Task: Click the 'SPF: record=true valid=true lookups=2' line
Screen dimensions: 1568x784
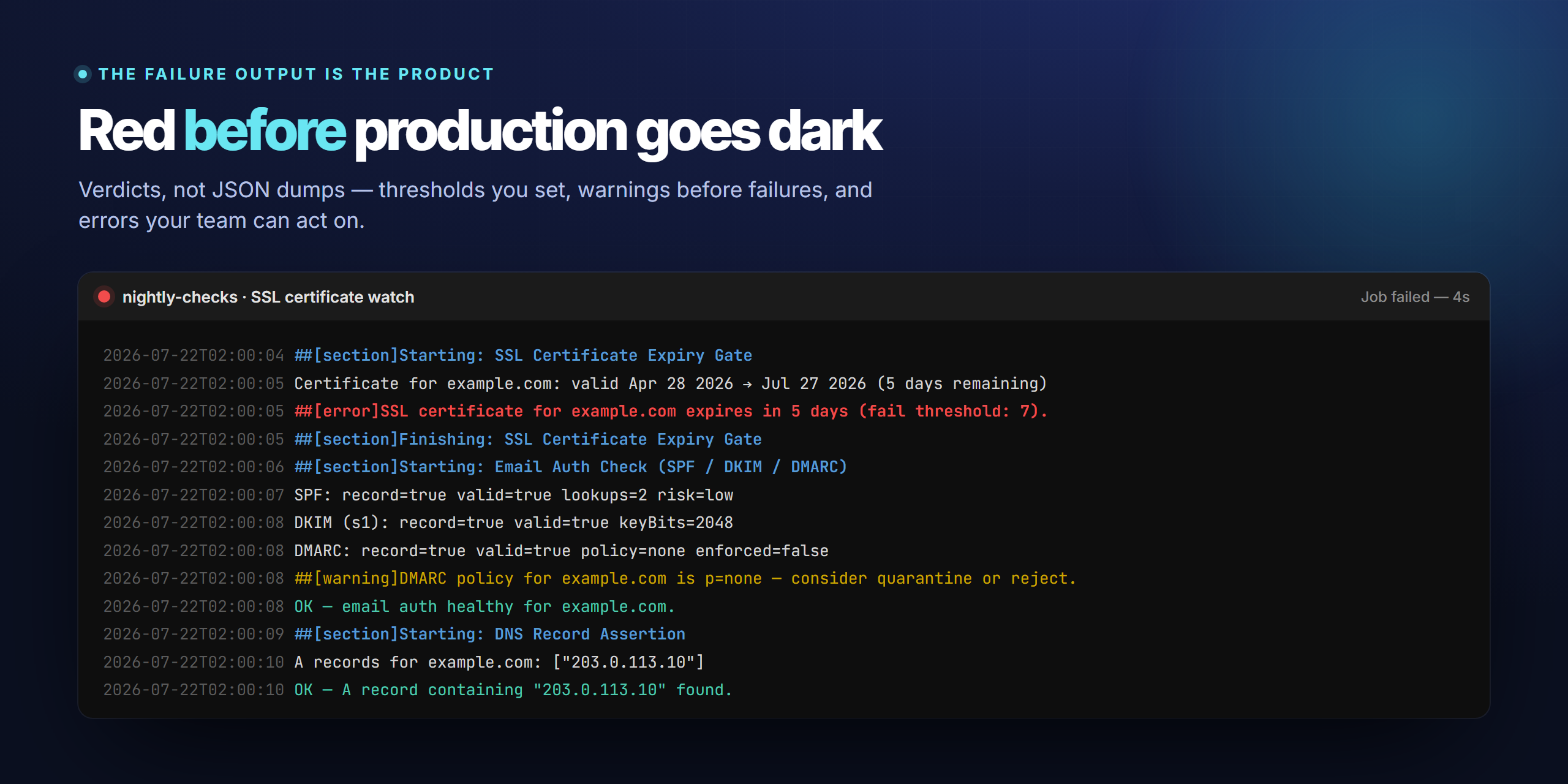Action: 513,495
